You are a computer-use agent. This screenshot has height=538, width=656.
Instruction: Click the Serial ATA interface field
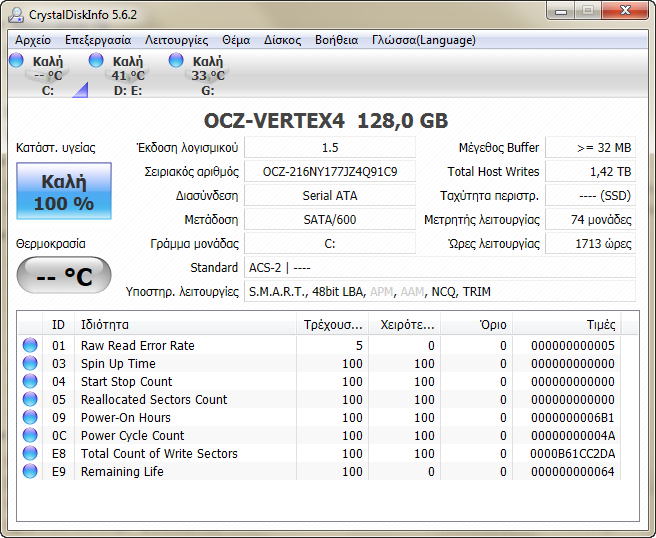click(x=330, y=196)
